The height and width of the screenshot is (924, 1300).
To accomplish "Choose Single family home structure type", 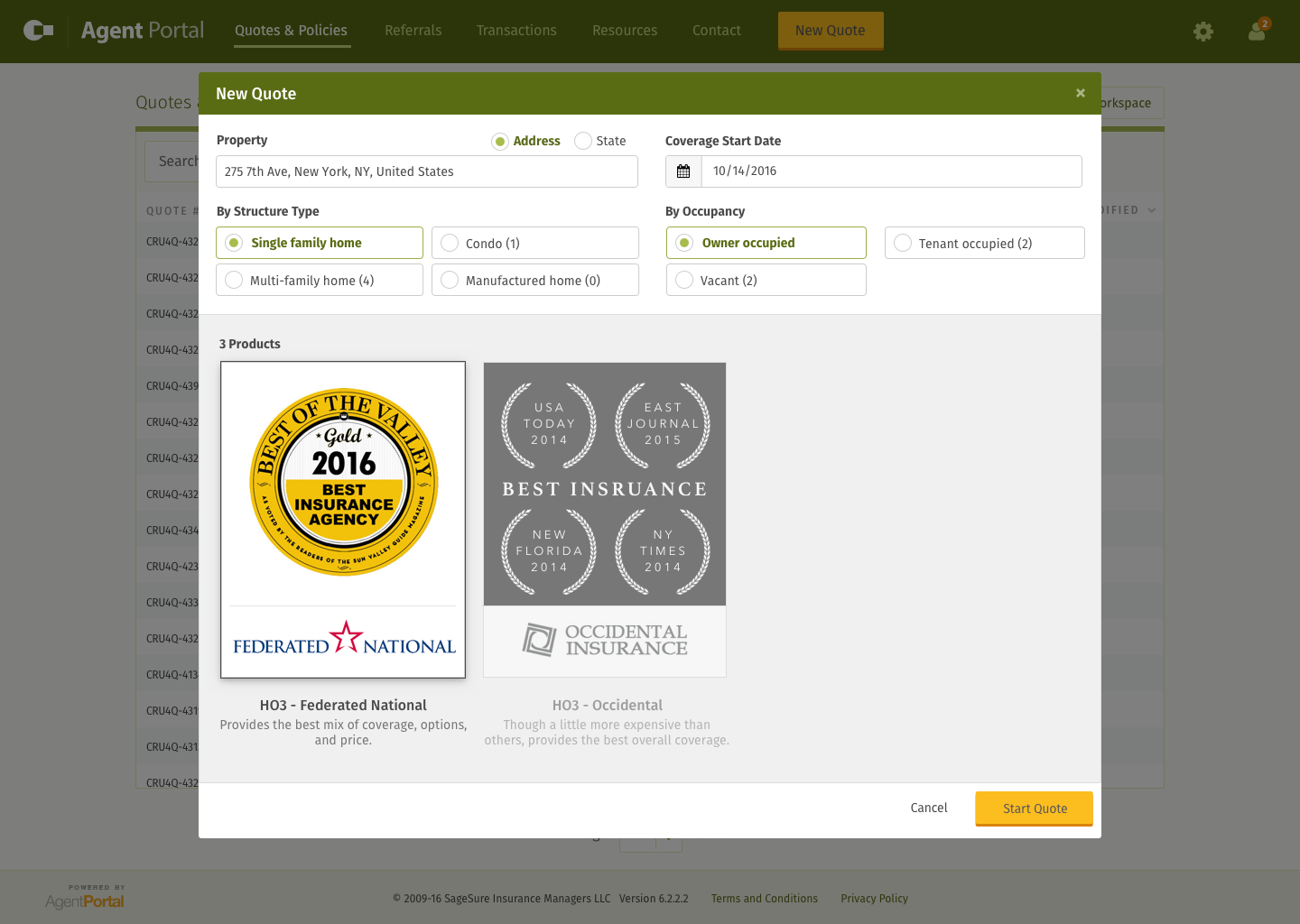I will click(x=320, y=243).
